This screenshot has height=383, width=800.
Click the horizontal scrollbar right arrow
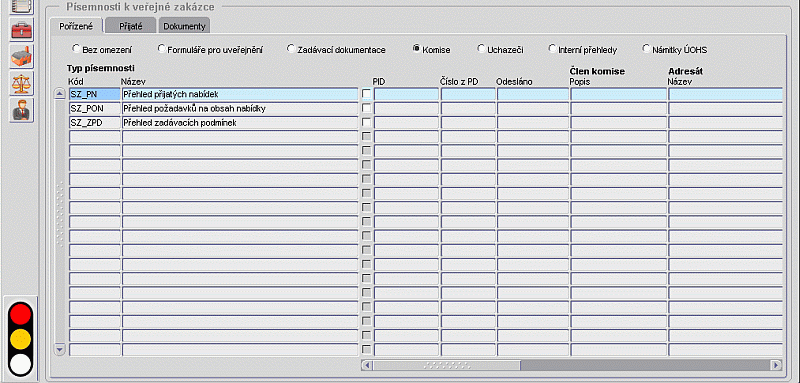[777, 365]
